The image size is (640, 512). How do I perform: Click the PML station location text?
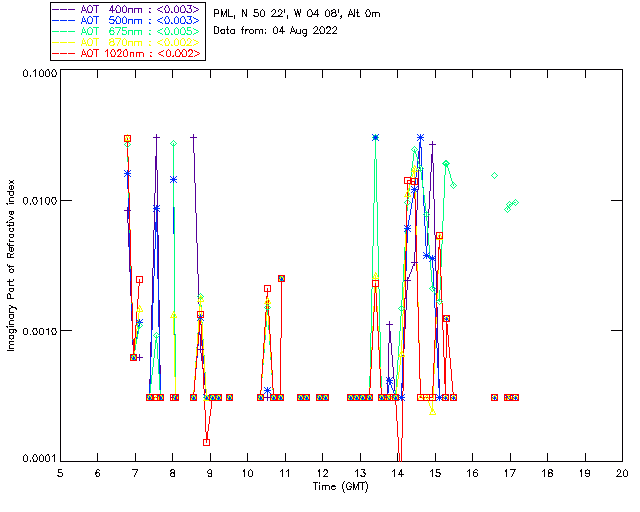[297, 14]
